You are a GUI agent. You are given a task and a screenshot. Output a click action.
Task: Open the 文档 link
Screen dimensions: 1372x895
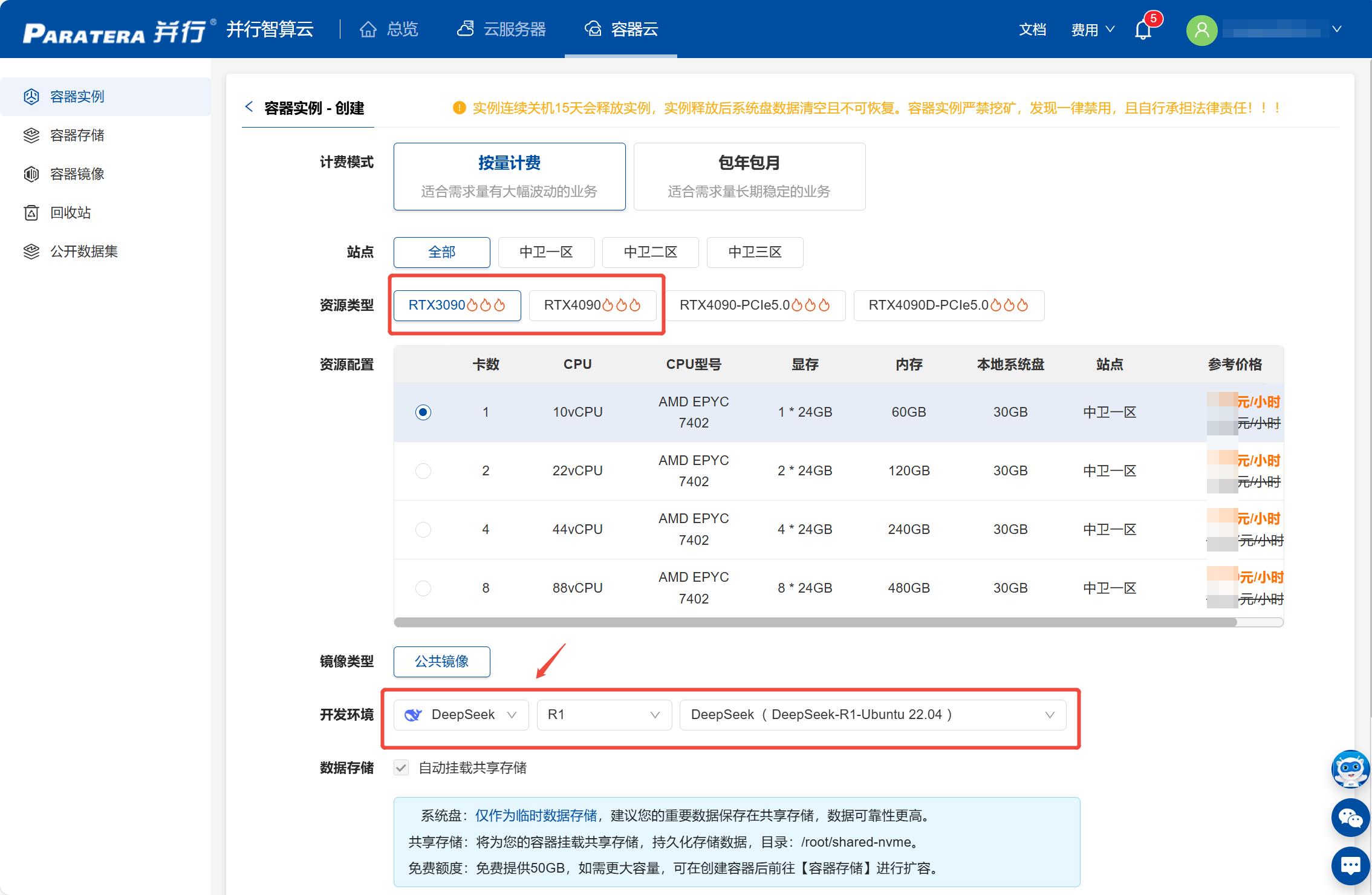tap(1032, 30)
